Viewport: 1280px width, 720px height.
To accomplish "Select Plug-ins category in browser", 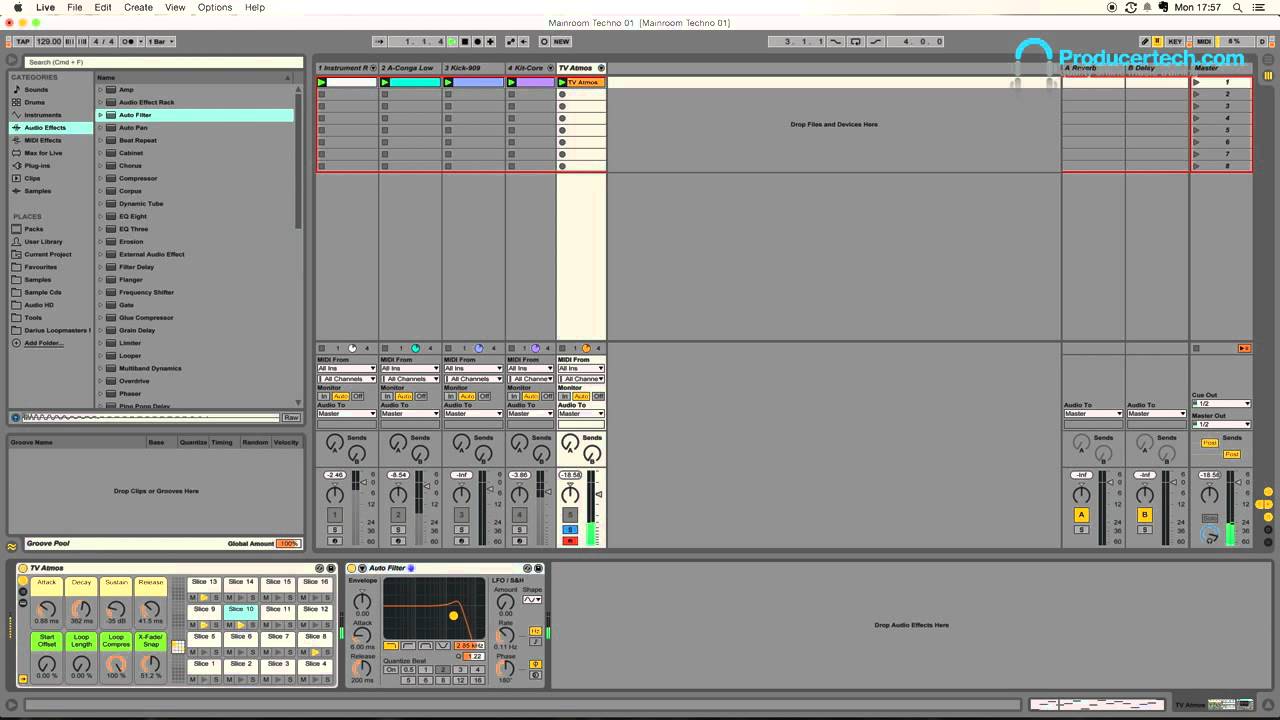I will (x=37, y=165).
